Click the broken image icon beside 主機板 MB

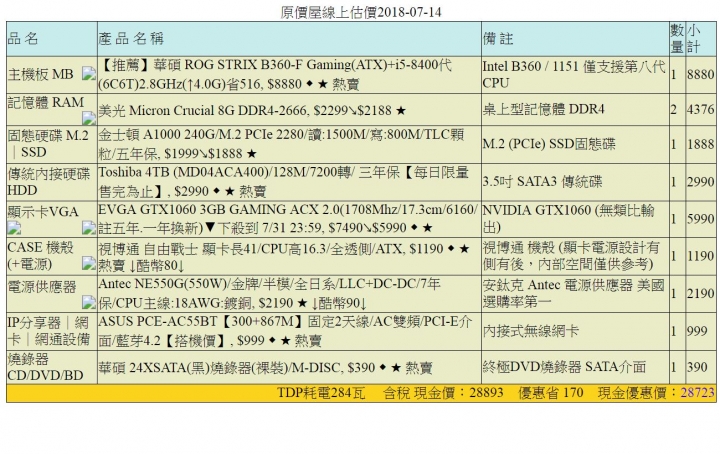point(89,73)
